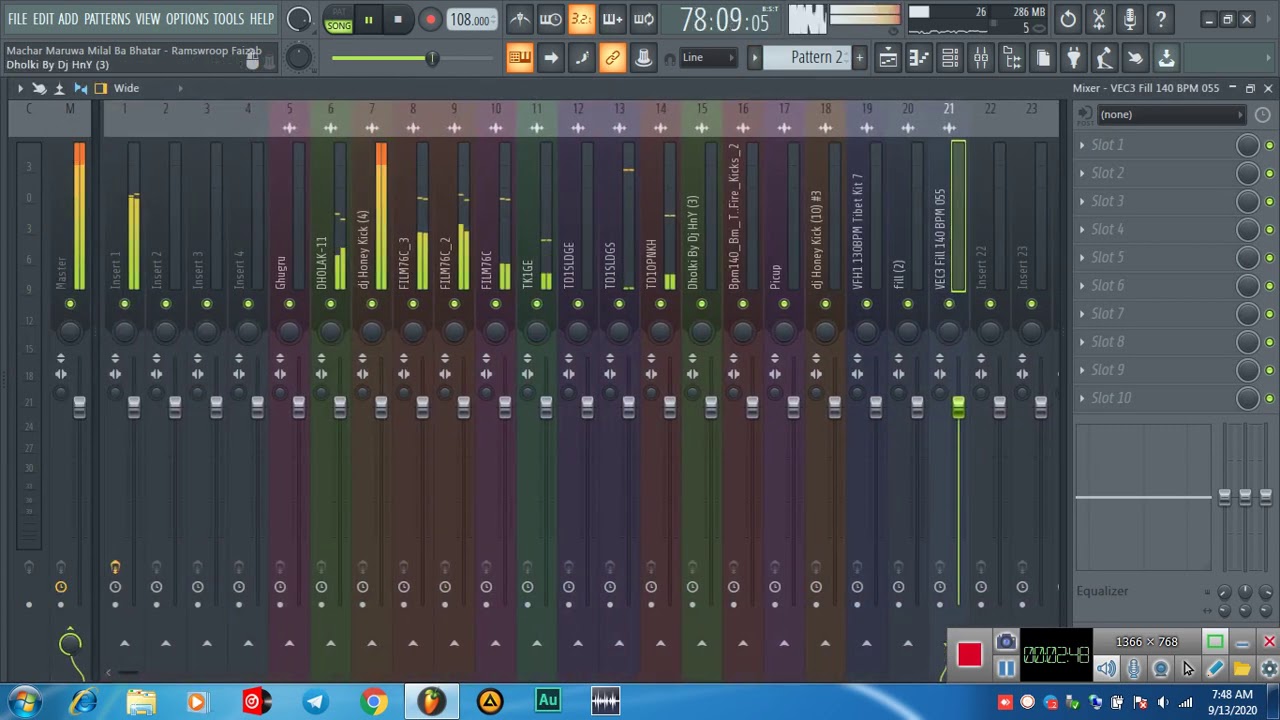Click the speaker icon in the screen recorder
This screenshot has height=720, width=1280.
(x=1106, y=669)
